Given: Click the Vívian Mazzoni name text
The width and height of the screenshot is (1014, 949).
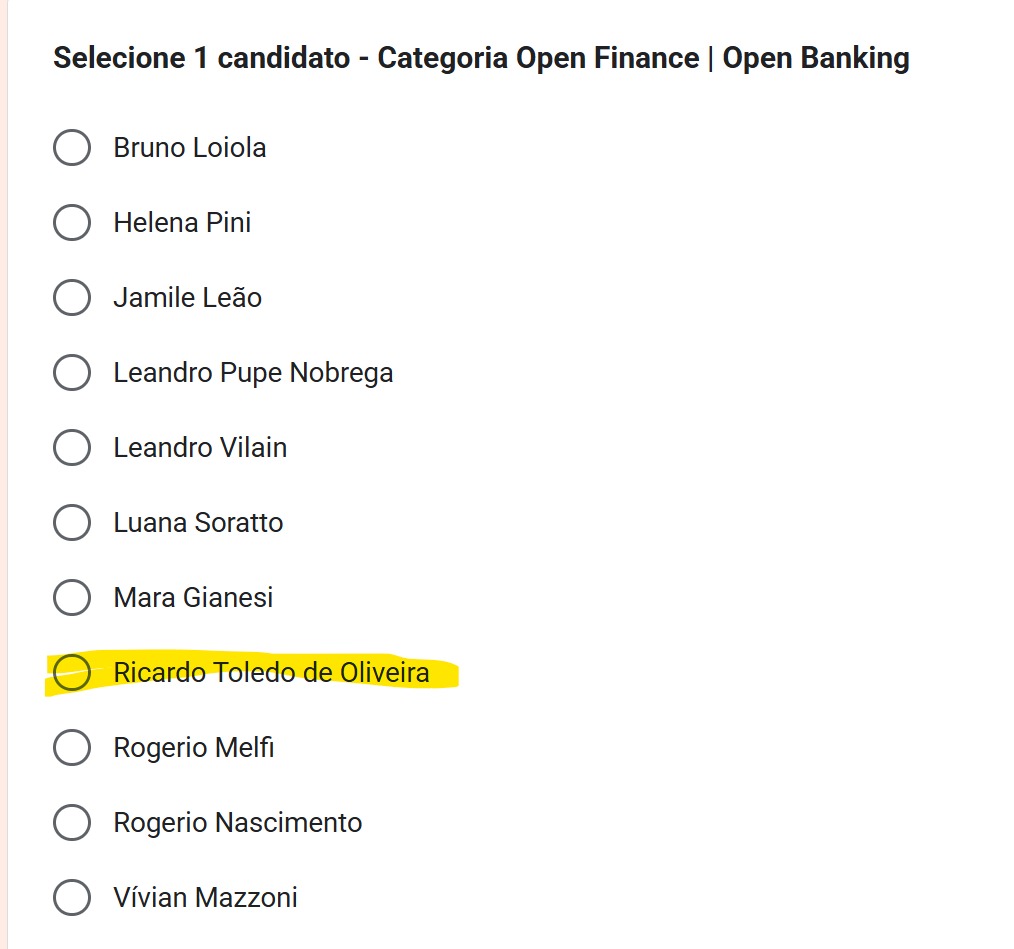Looking at the screenshot, I should (205, 897).
